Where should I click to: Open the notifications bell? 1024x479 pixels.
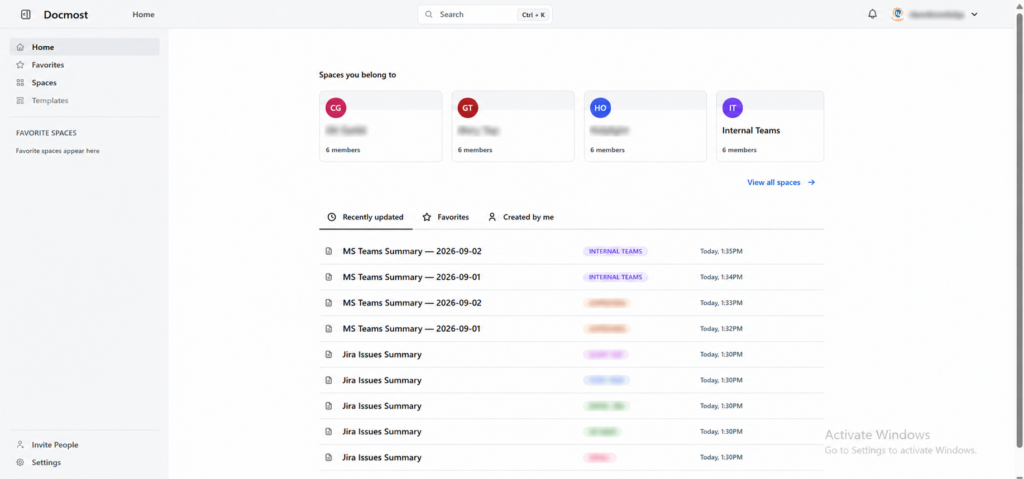pos(872,14)
